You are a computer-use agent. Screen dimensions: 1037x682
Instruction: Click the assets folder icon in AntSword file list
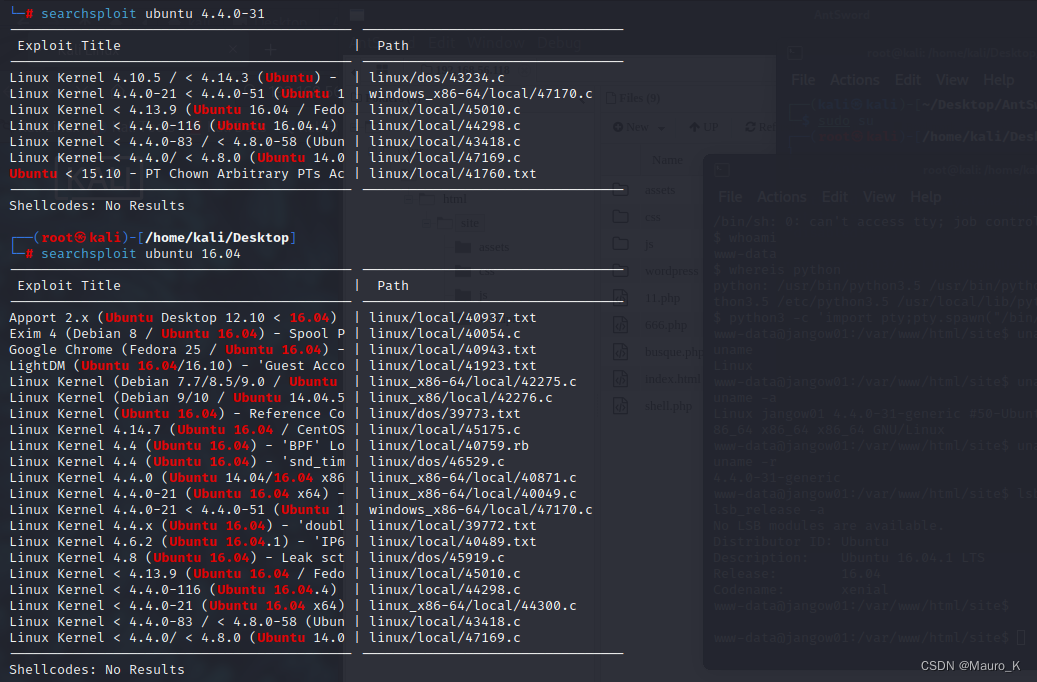coord(620,190)
